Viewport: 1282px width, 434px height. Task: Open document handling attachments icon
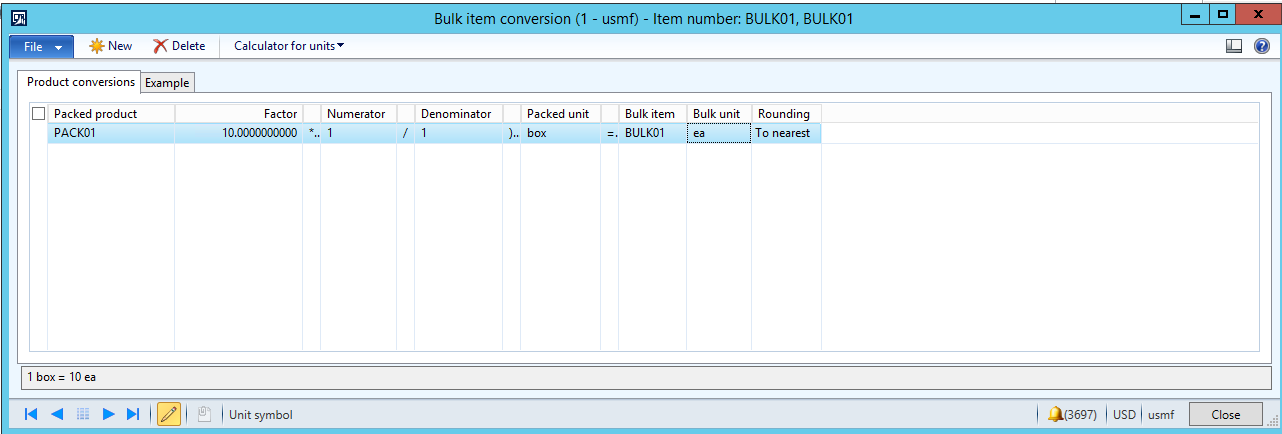tap(203, 414)
